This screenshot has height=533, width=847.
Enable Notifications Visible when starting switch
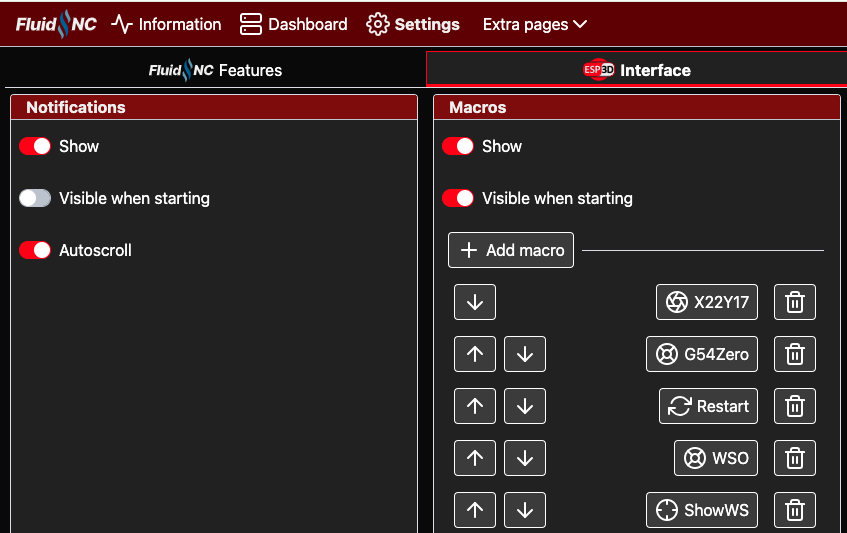35,198
